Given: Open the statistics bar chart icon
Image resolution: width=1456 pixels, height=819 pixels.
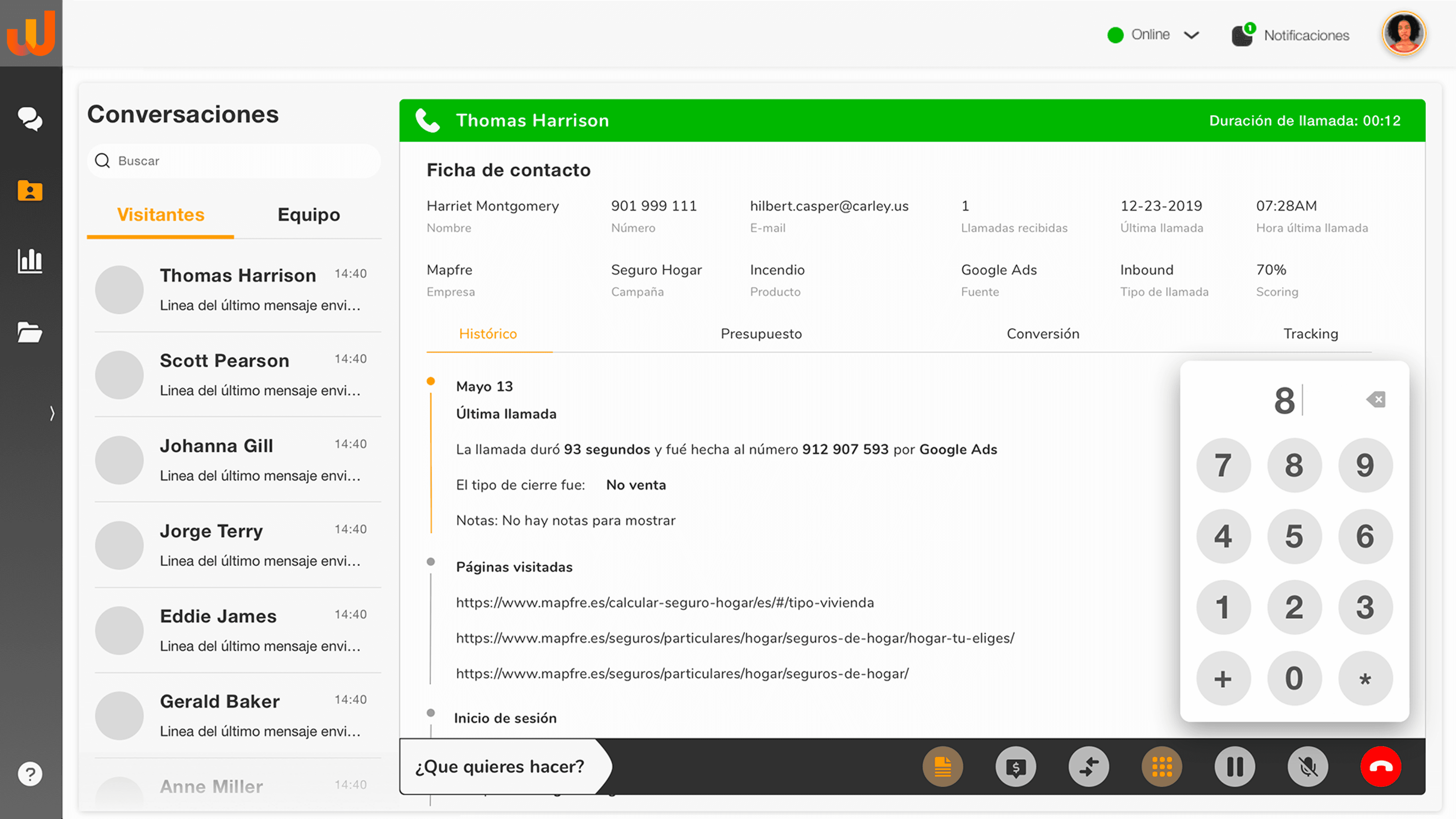Looking at the screenshot, I should 30,261.
